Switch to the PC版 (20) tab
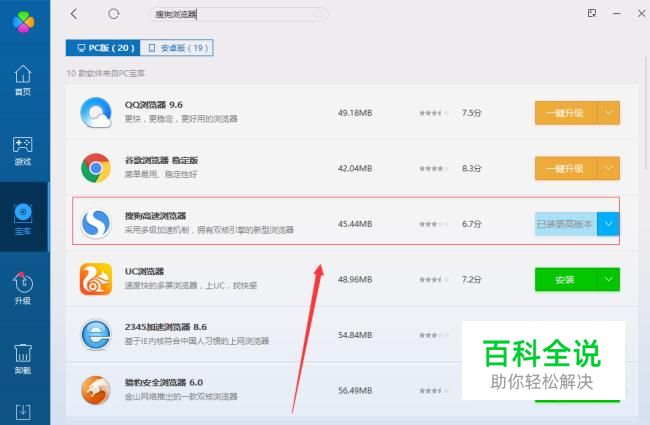 (103, 48)
